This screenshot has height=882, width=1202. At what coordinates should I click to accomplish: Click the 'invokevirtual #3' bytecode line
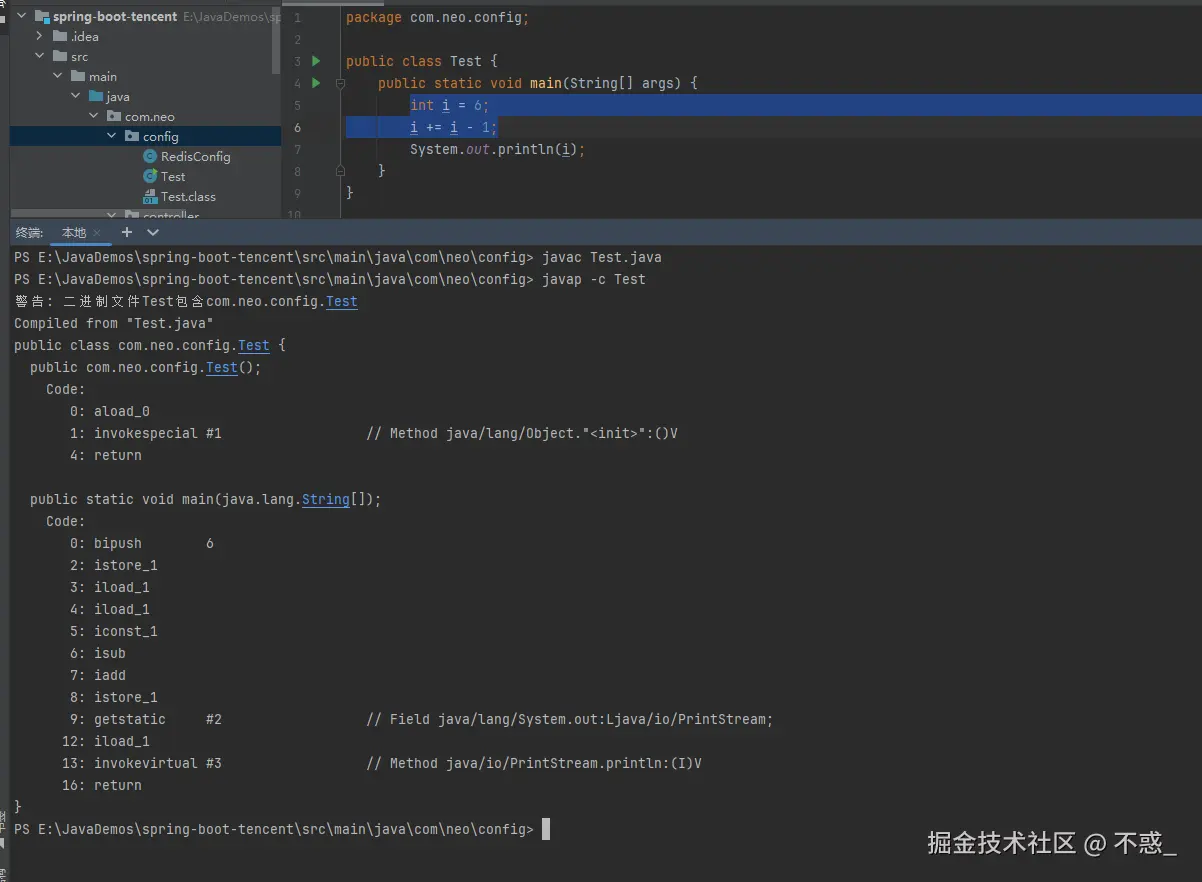[x=382, y=763]
